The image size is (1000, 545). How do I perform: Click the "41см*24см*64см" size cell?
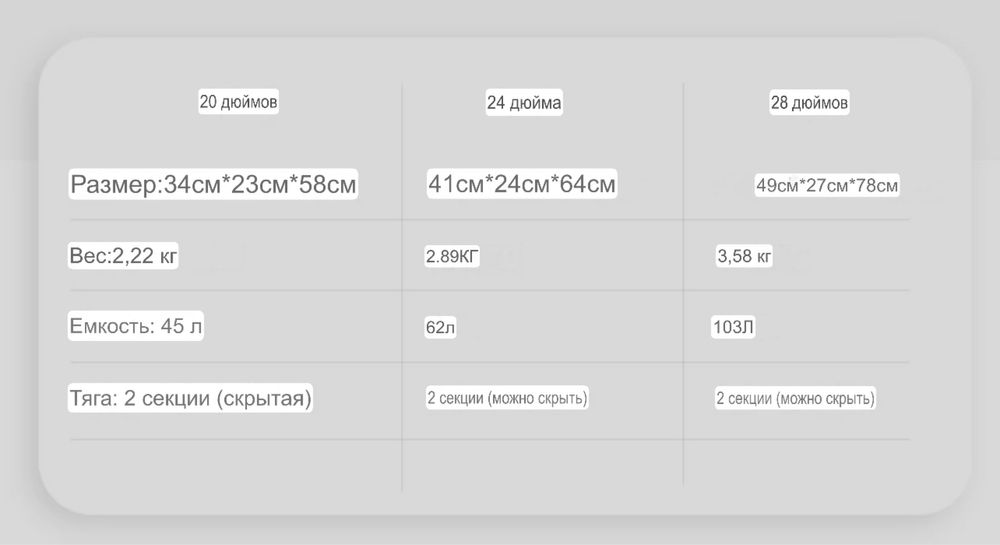coord(521,184)
